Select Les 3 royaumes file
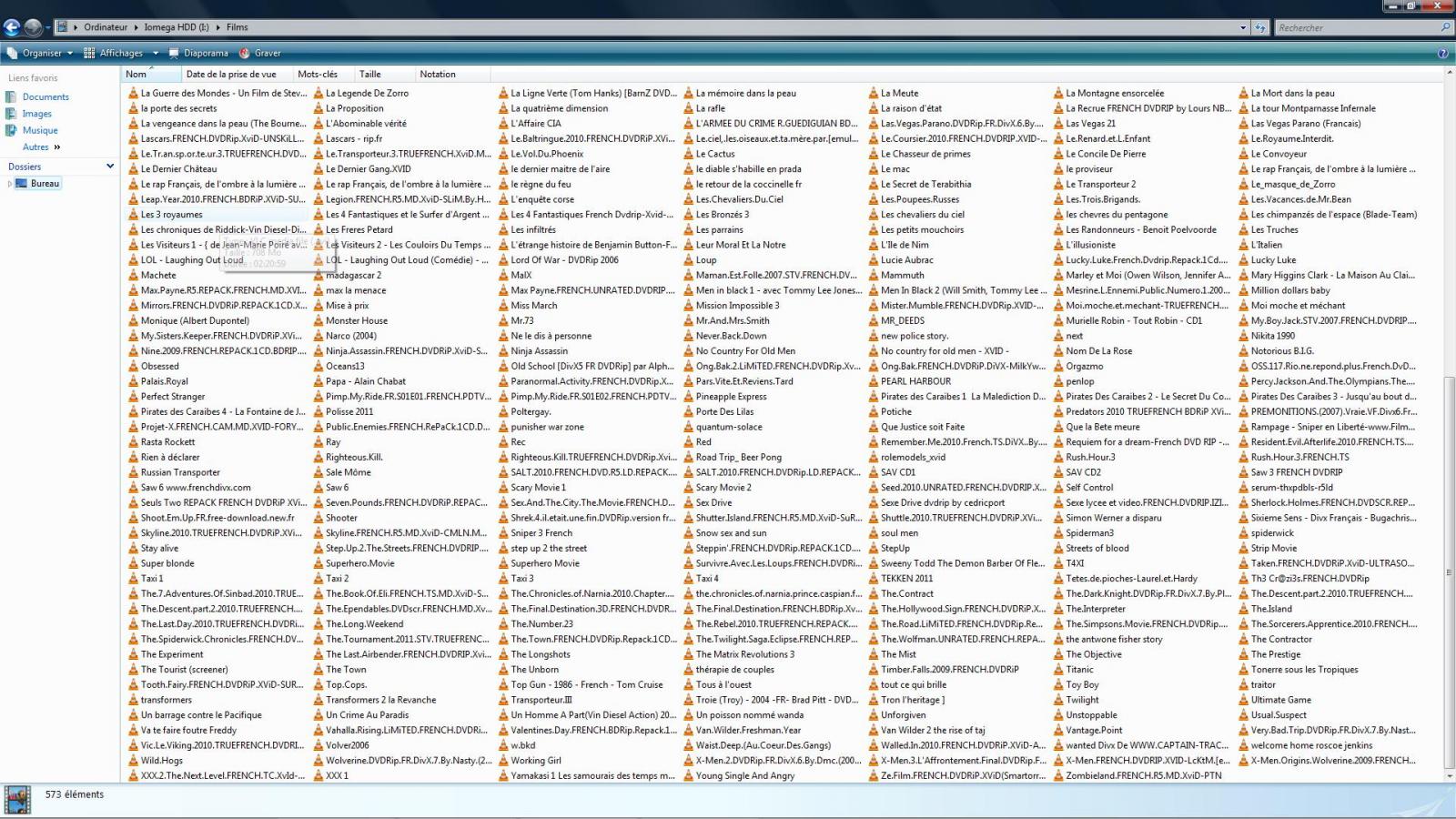The width and height of the screenshot is (1456, 819). tap(172, 215)
